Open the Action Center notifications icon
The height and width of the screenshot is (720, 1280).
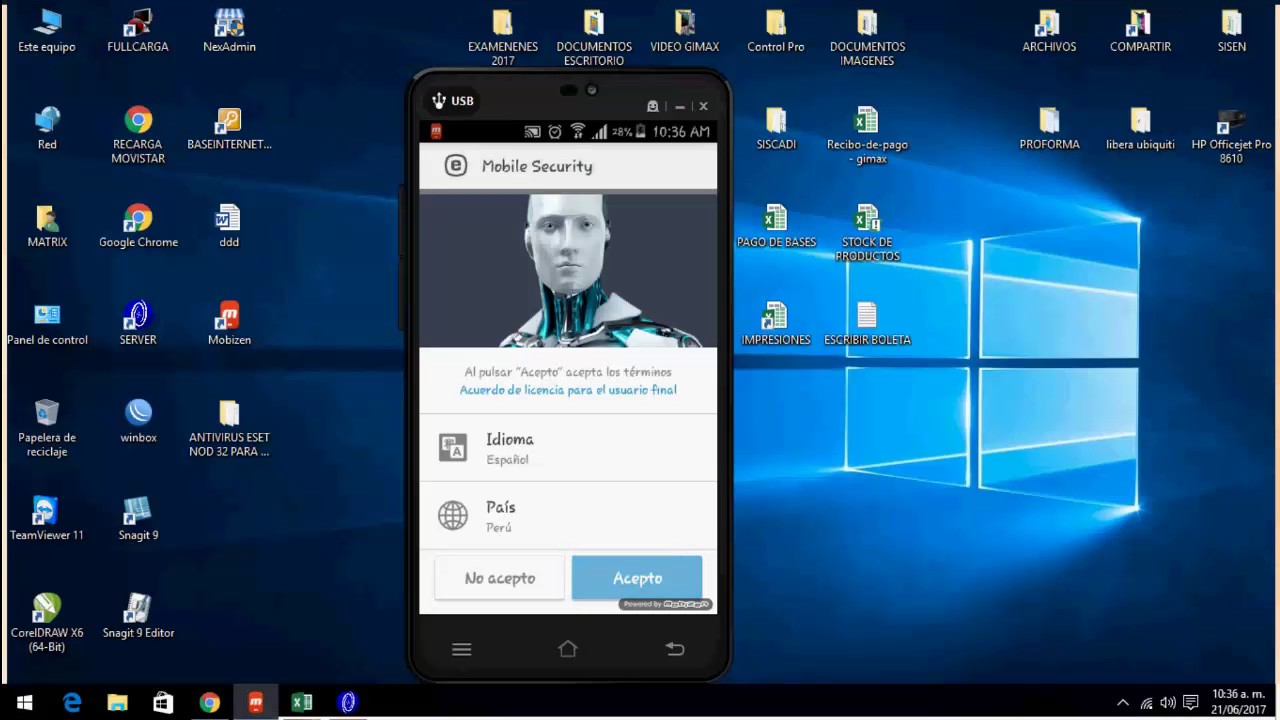pyautogui.click(x=1190, y=702)
